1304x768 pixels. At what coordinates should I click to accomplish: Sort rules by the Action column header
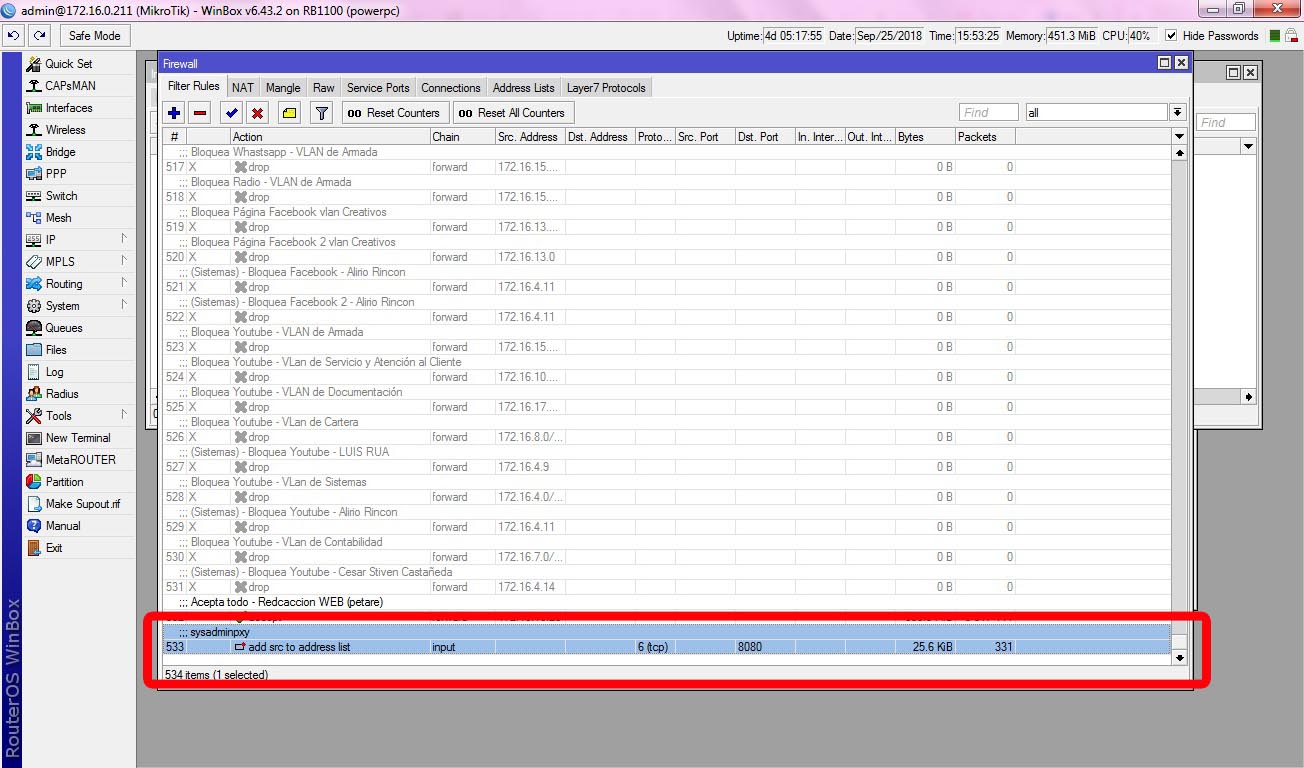click(330, 137)
